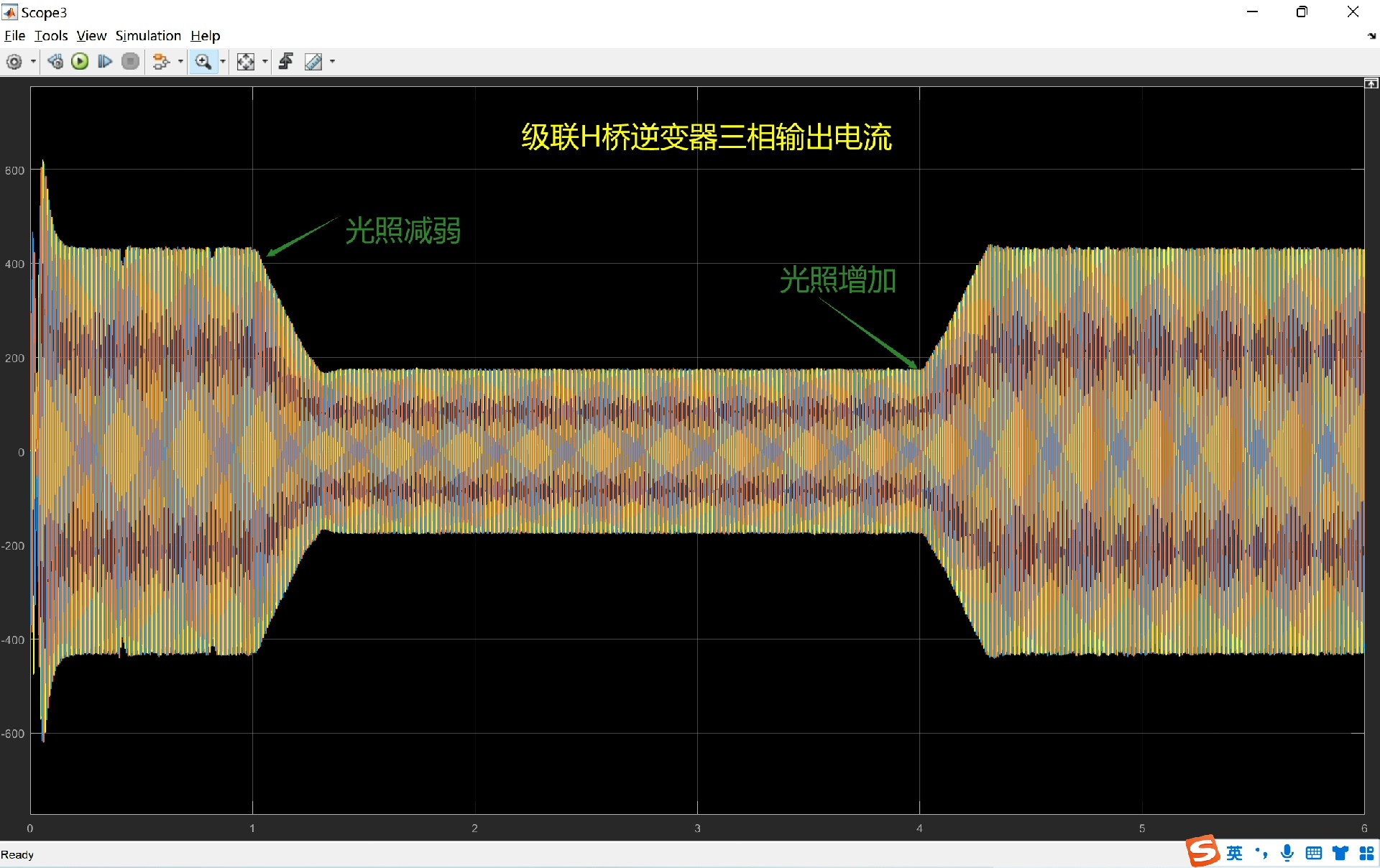The height and width of the screenshot is (868, 1380).
Task: Click the Step Back simulation button
Action: pos(55,62)
